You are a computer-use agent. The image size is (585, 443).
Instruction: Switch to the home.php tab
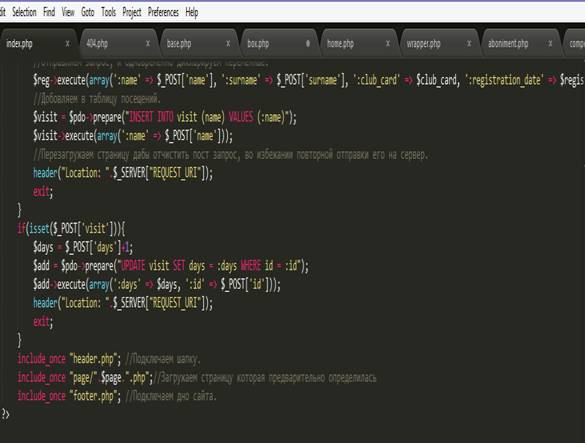click(x=359, y=44)
